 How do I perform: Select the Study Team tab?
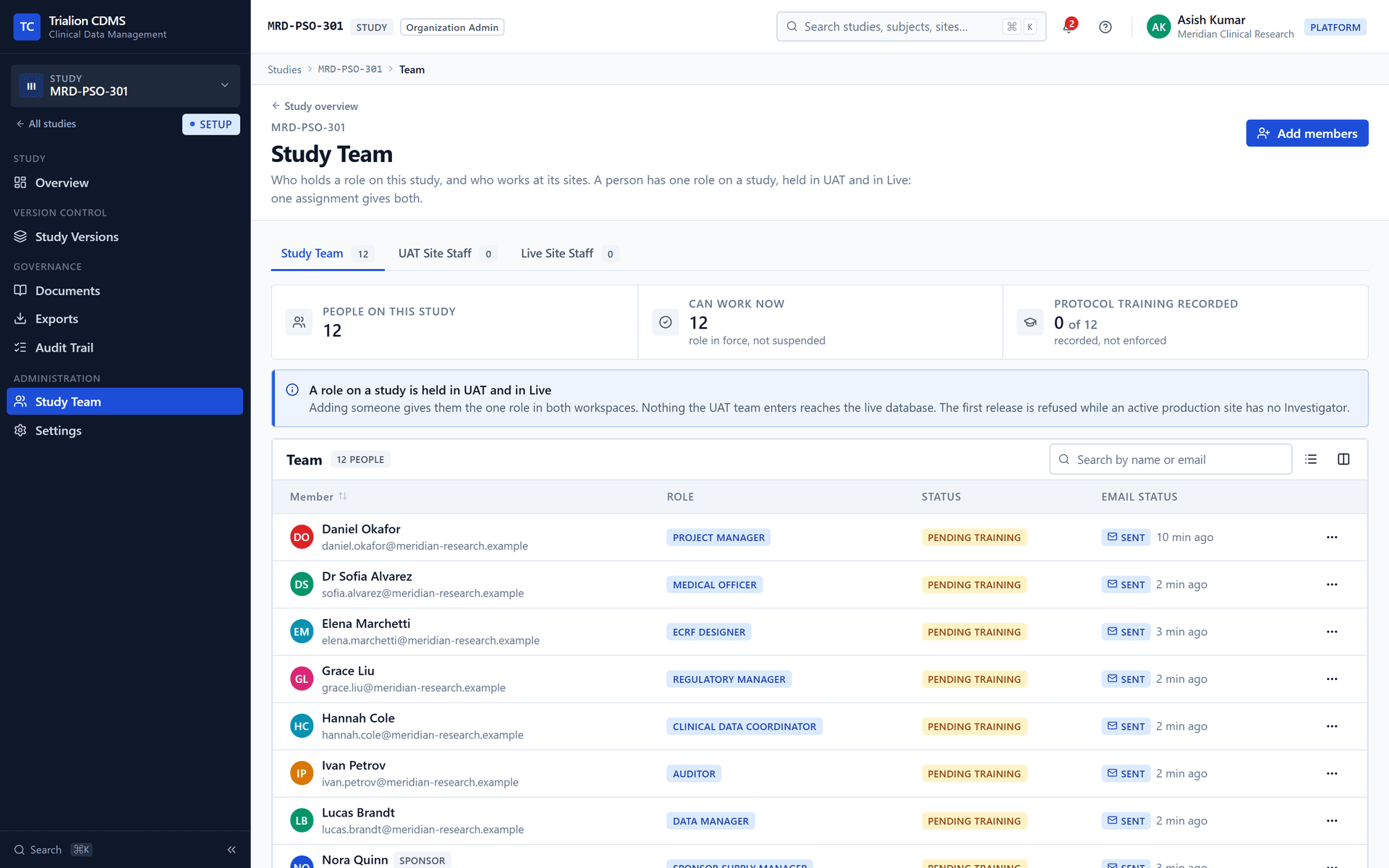pos(327,253)
